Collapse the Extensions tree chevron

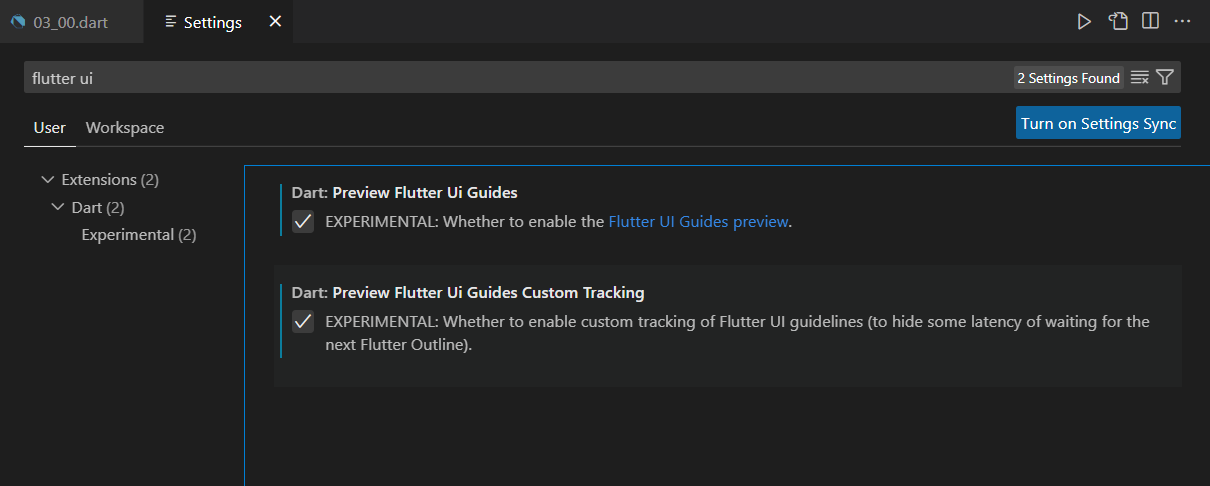pos(47,180)
